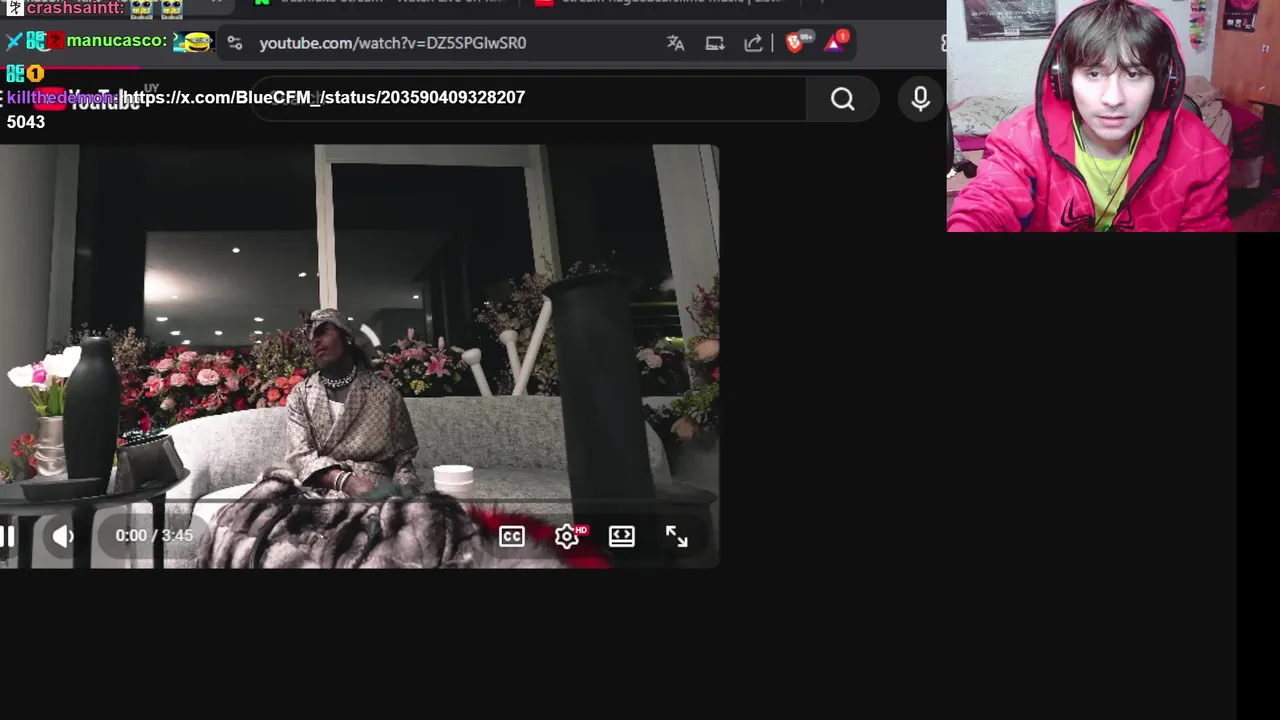
Task: Open the Brave Shields lion icon
Action: [795, 43]
